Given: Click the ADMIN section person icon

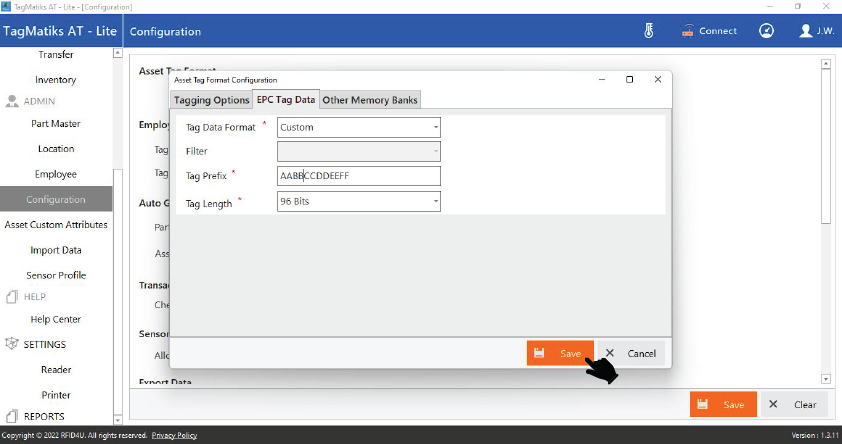Looking at the screenshot, I should (x=13, y=101).
